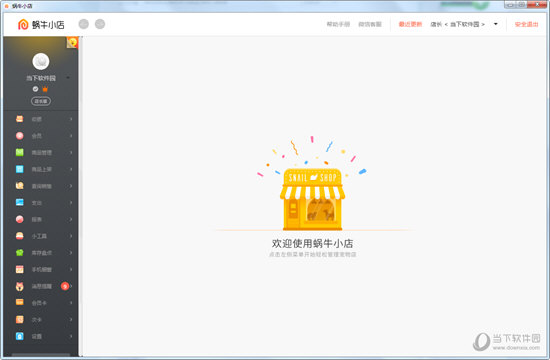Select the snail icon in sidebar
550x360 pixels.
[20, 186]
